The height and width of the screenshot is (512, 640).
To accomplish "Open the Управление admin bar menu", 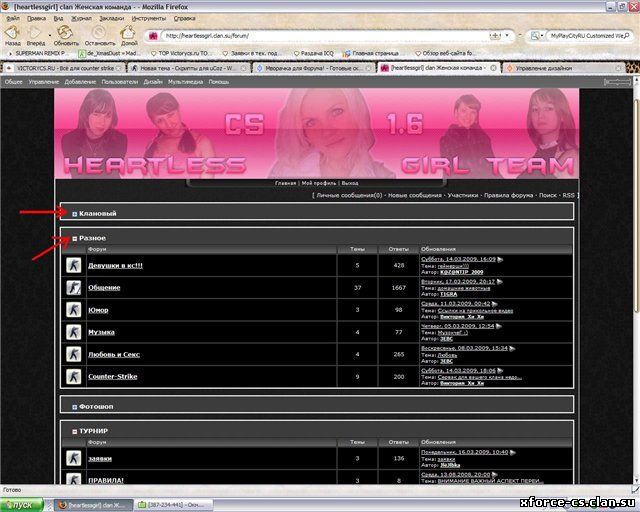I will [44, 82].
